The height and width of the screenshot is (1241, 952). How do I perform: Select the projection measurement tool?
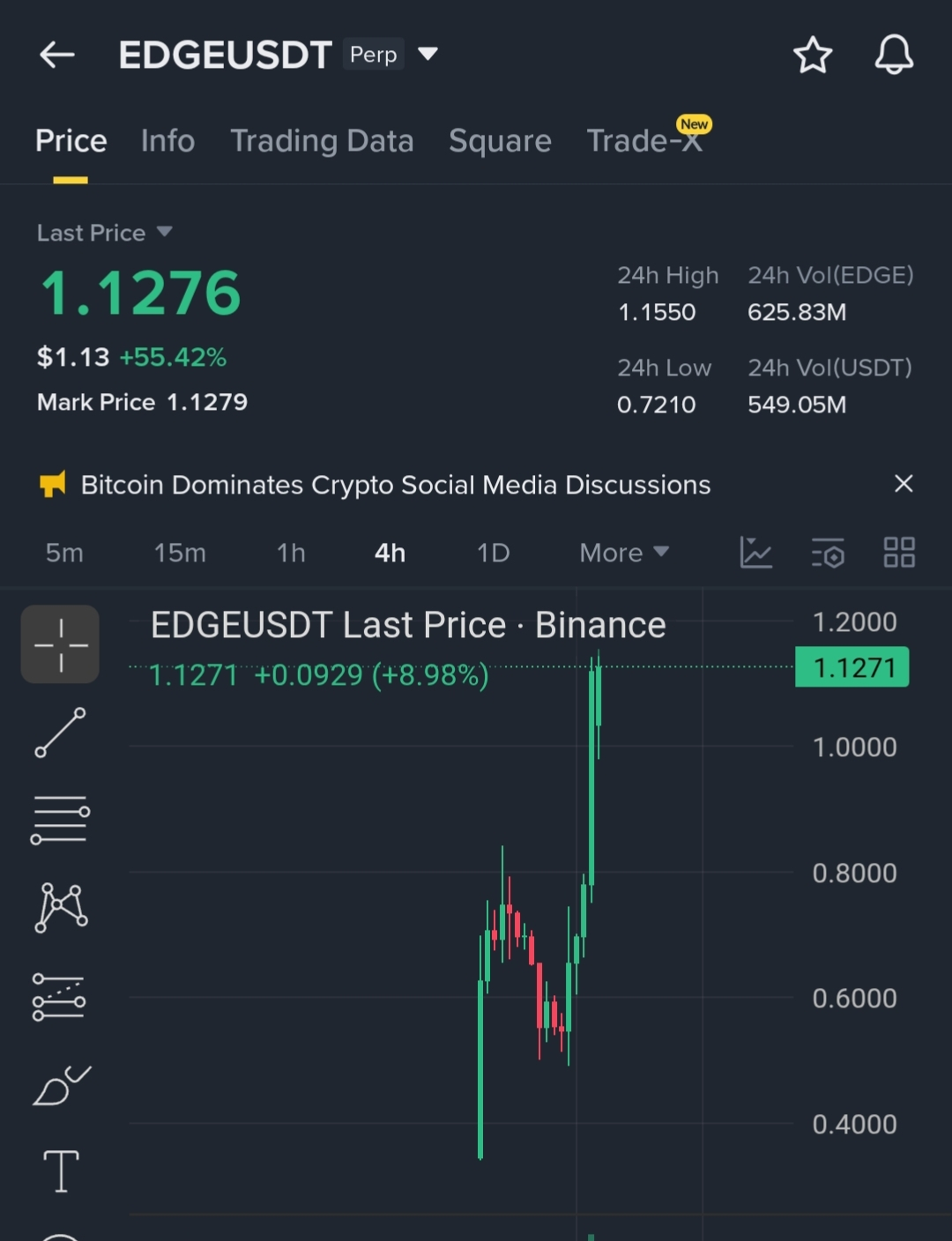[x=59, y=997]
